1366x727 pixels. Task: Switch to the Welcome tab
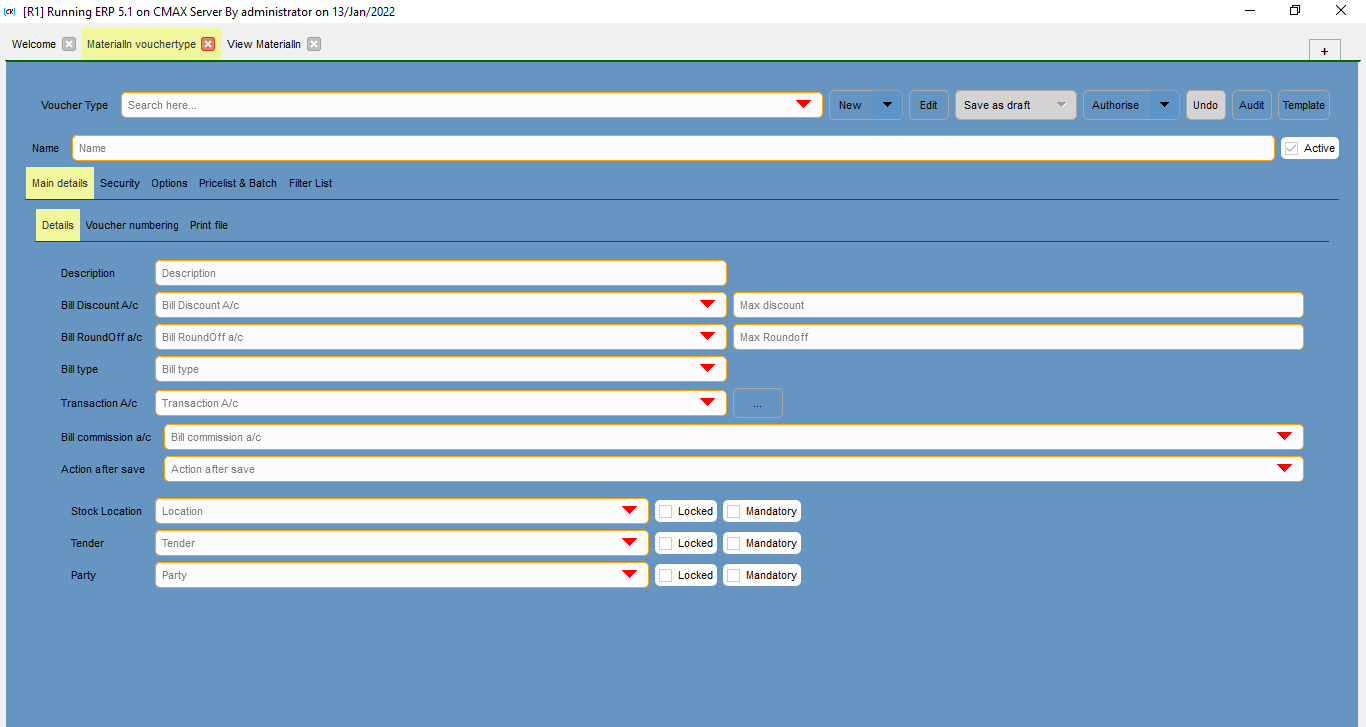(x=34, y=44)
